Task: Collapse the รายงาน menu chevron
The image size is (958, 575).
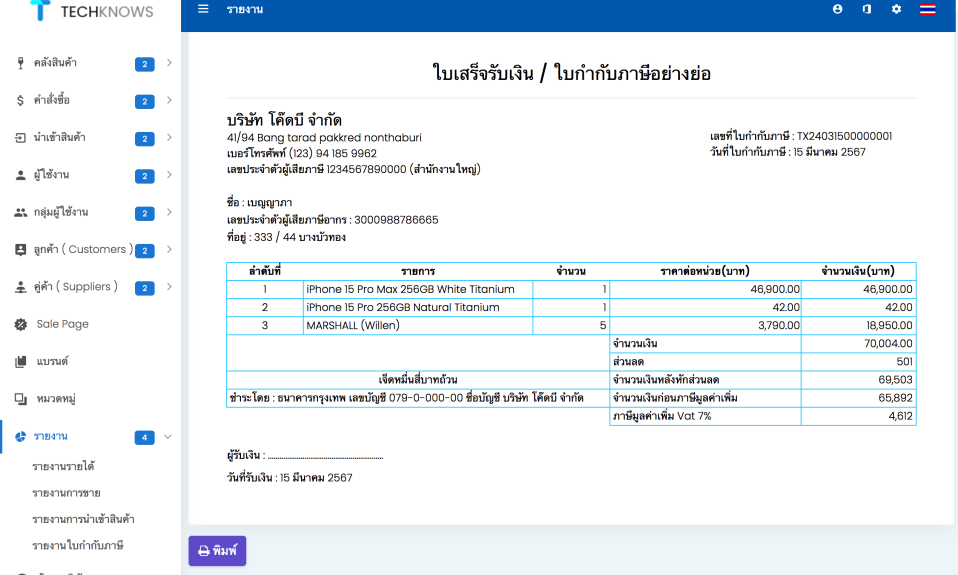Action: click(x=168, y=436)
